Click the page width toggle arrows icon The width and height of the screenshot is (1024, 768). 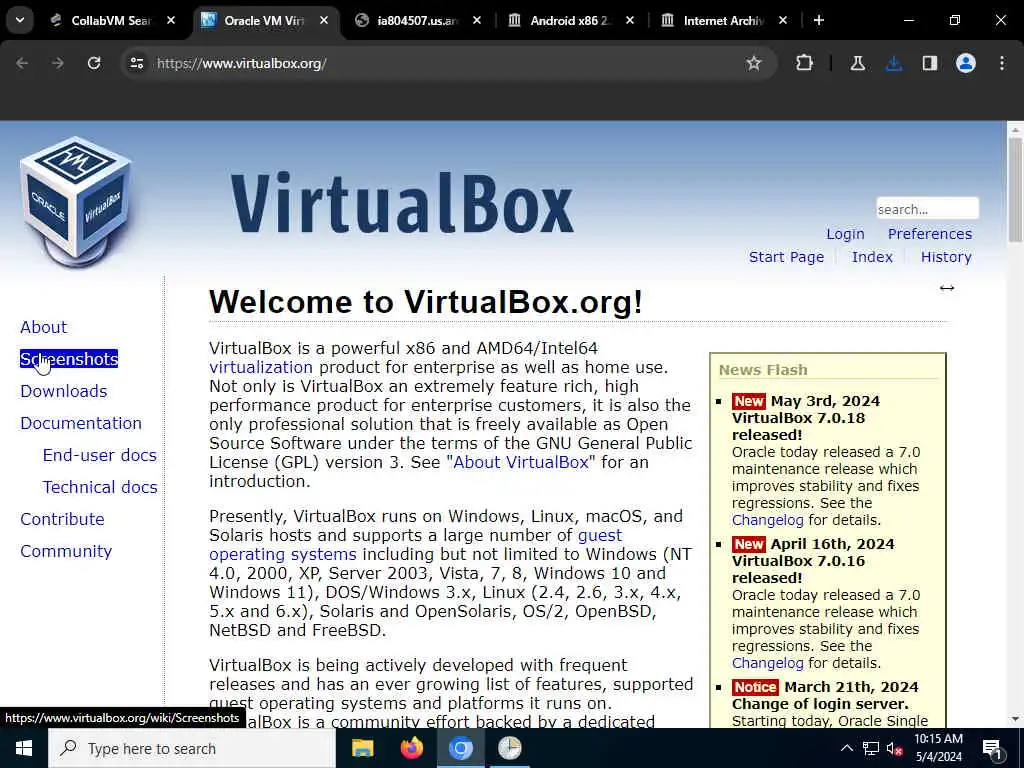click(947, 288)
